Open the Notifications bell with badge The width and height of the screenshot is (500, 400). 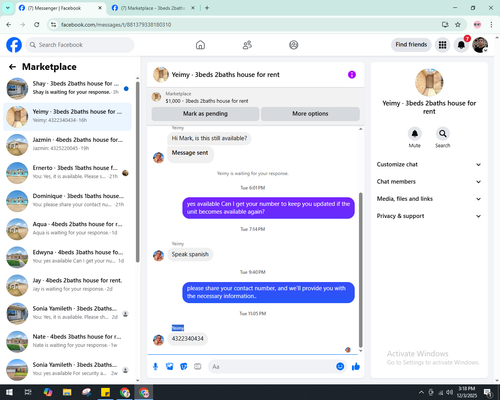[461, 45]
